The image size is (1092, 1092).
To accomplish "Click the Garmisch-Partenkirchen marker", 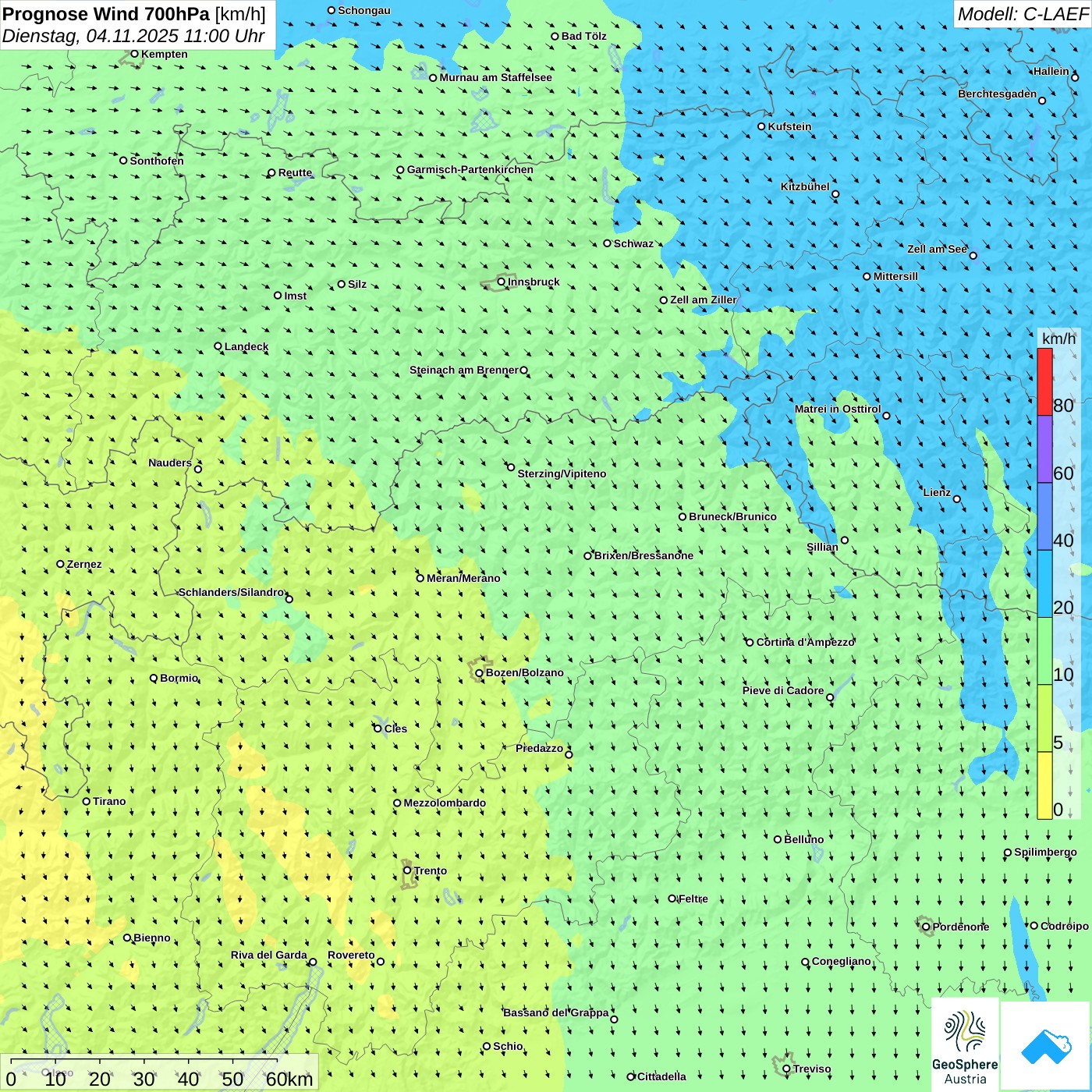I will (x=400, y=169).
